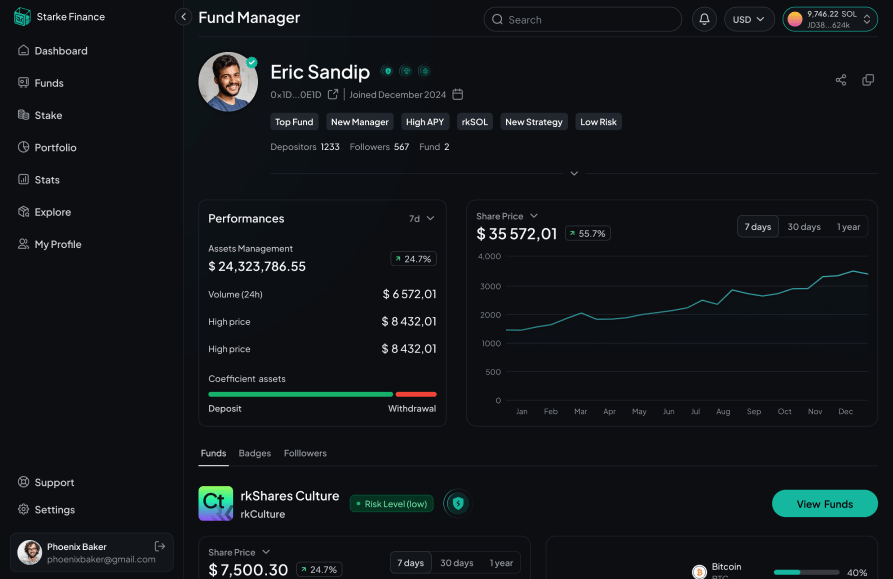
Task: Click the logout icon next to Phoenix Baker
Action: click(x=159, y=546)
